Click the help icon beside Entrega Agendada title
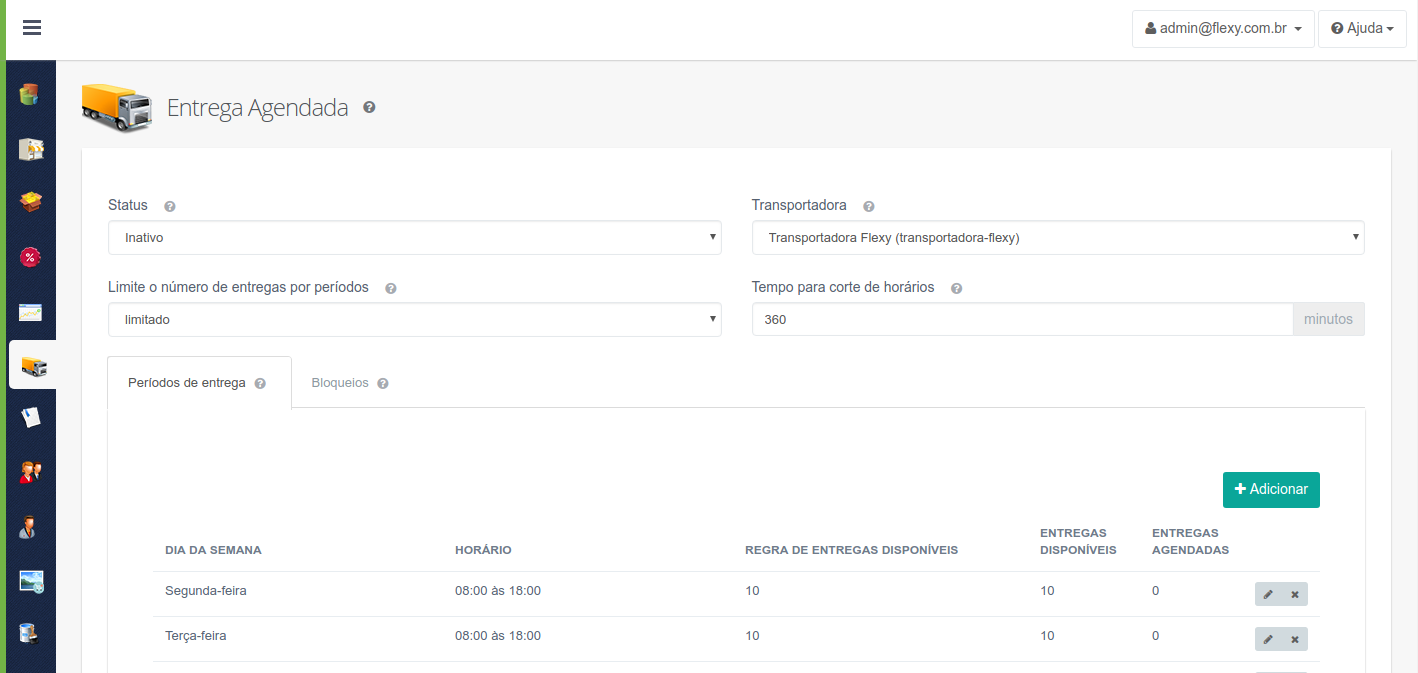The width and height of the screenshot is (1418, 673). [x=369, y=107]
